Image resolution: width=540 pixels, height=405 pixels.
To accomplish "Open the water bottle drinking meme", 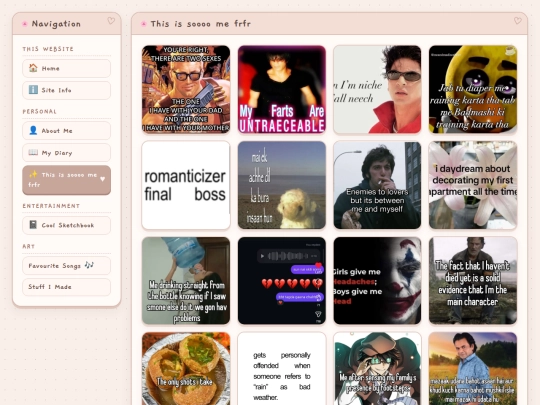I will point(186,280).
